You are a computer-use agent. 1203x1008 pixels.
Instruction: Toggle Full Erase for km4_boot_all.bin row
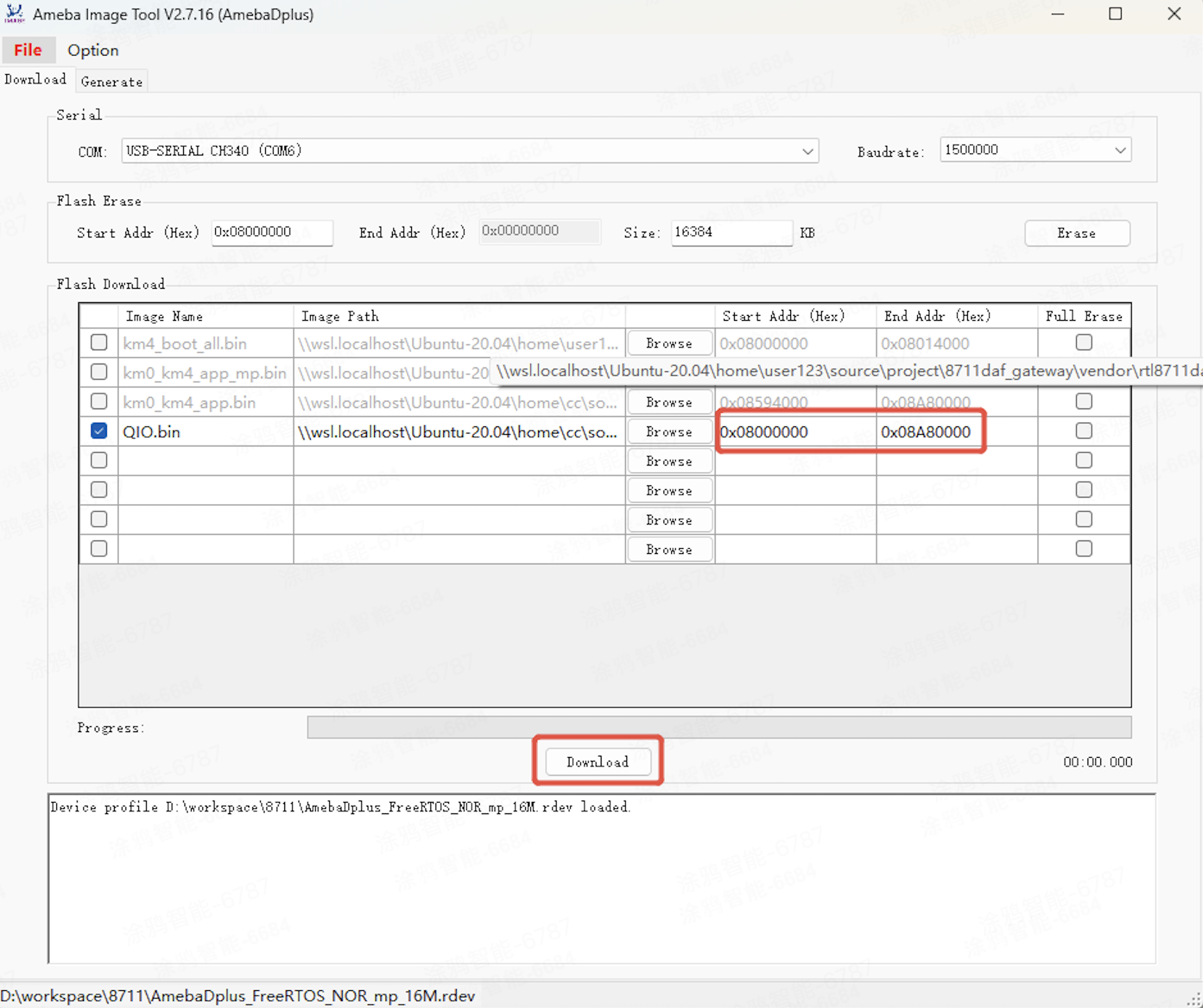[x=1083, y=343]
